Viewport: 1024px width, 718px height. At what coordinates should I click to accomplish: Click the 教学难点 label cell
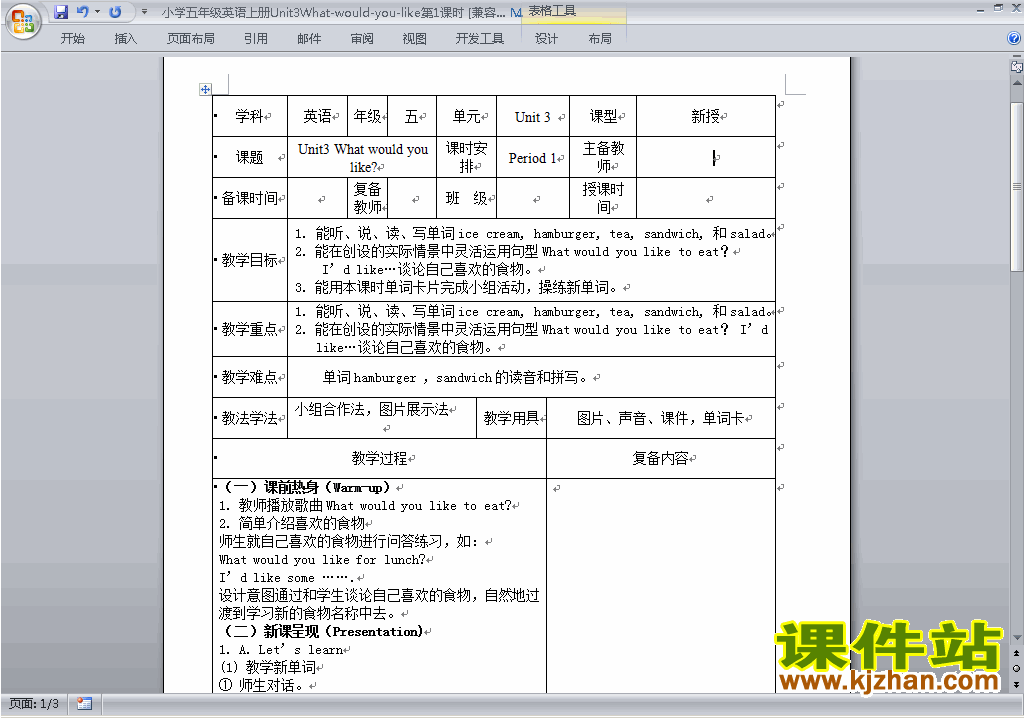tap(250, 378)
